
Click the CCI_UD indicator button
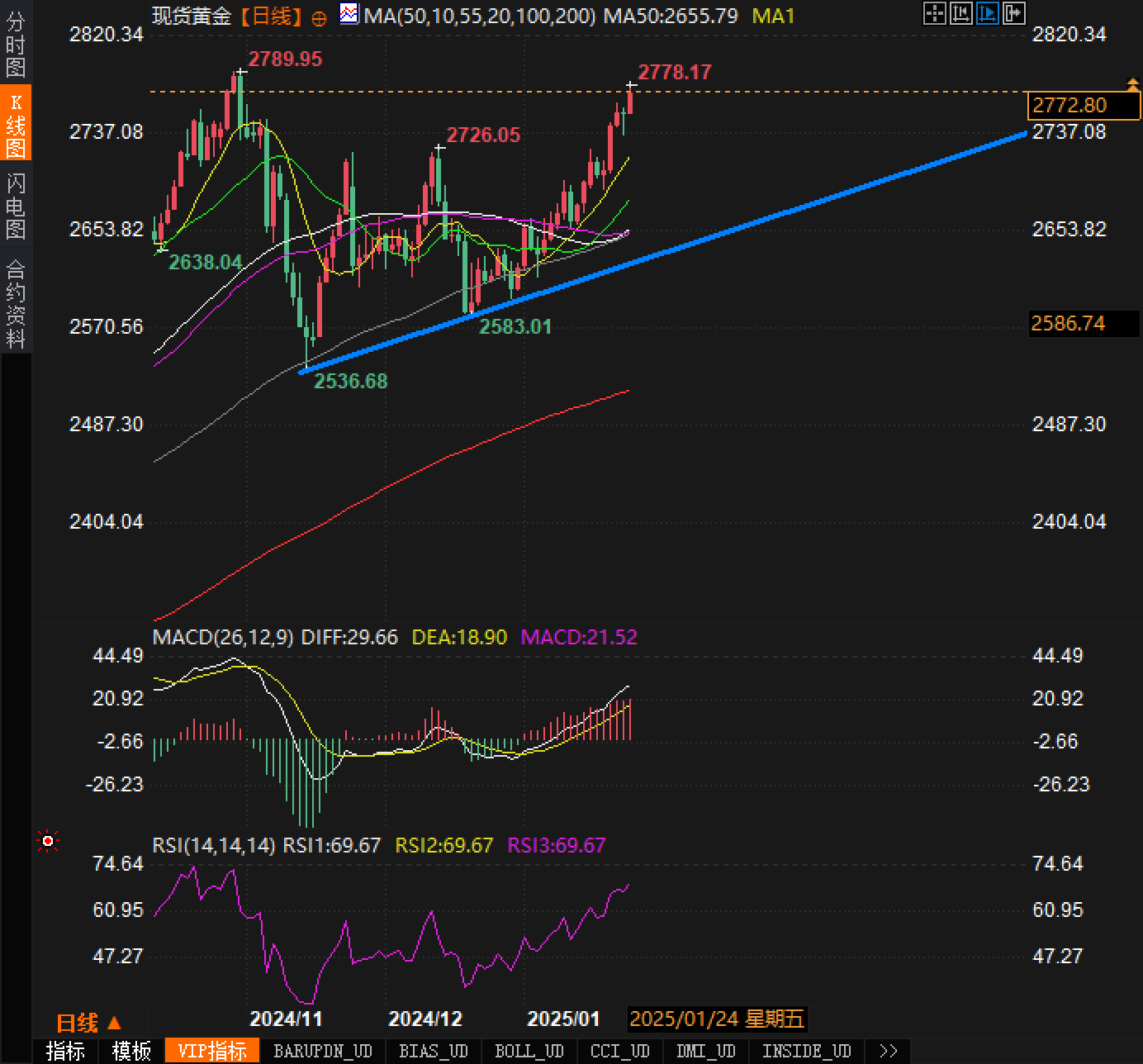[x=619, y=1051]
